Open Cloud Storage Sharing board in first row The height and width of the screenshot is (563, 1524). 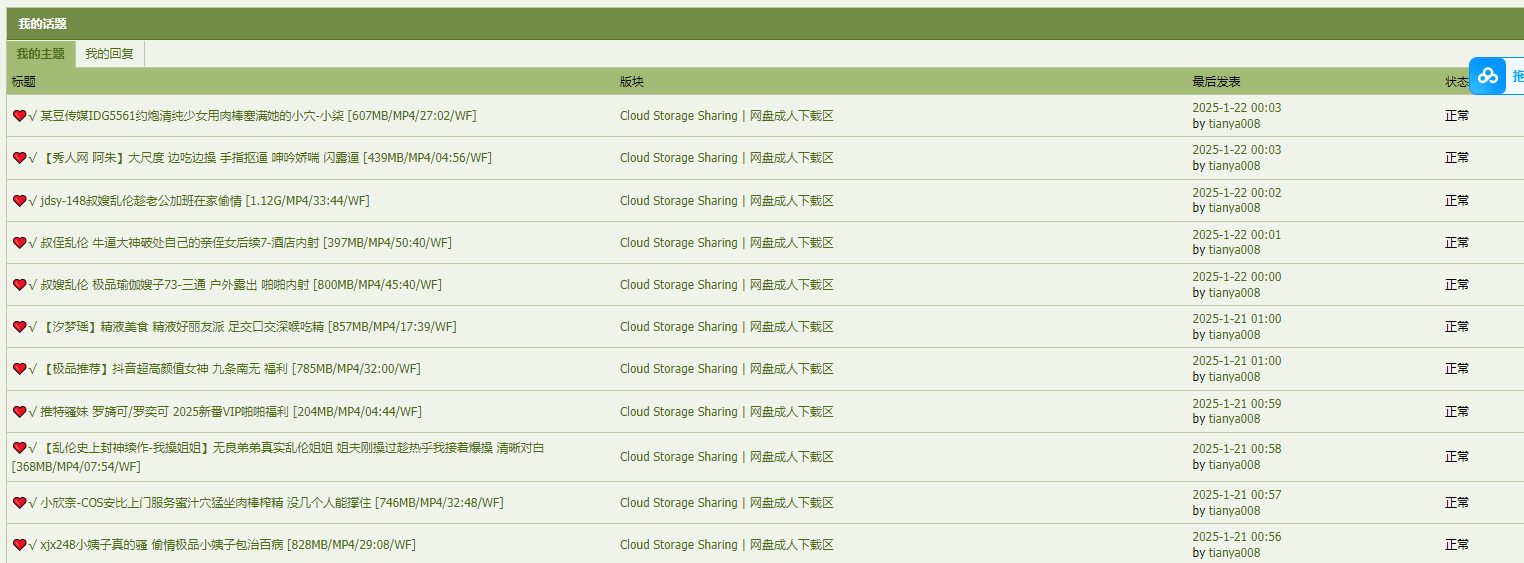pyautogui.click(x=678, y=116)
